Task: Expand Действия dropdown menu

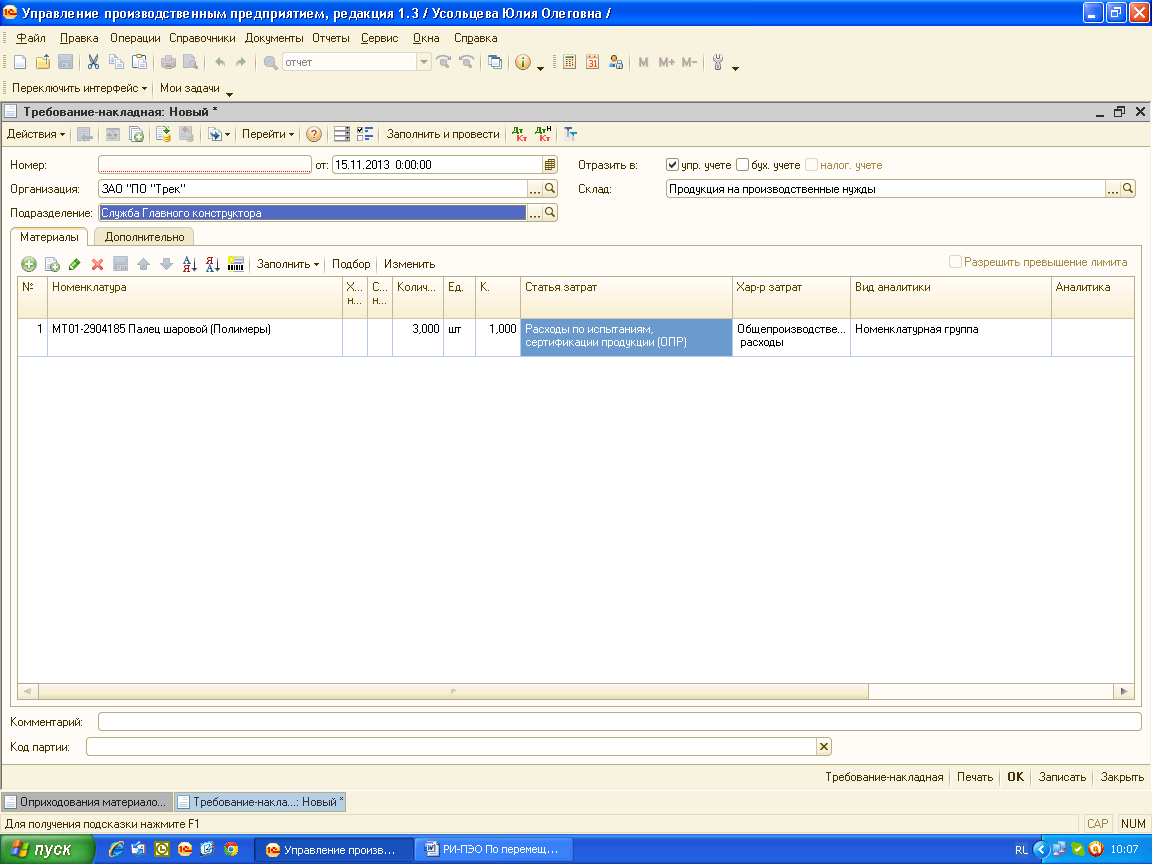Action: click(x=36, y=134)
